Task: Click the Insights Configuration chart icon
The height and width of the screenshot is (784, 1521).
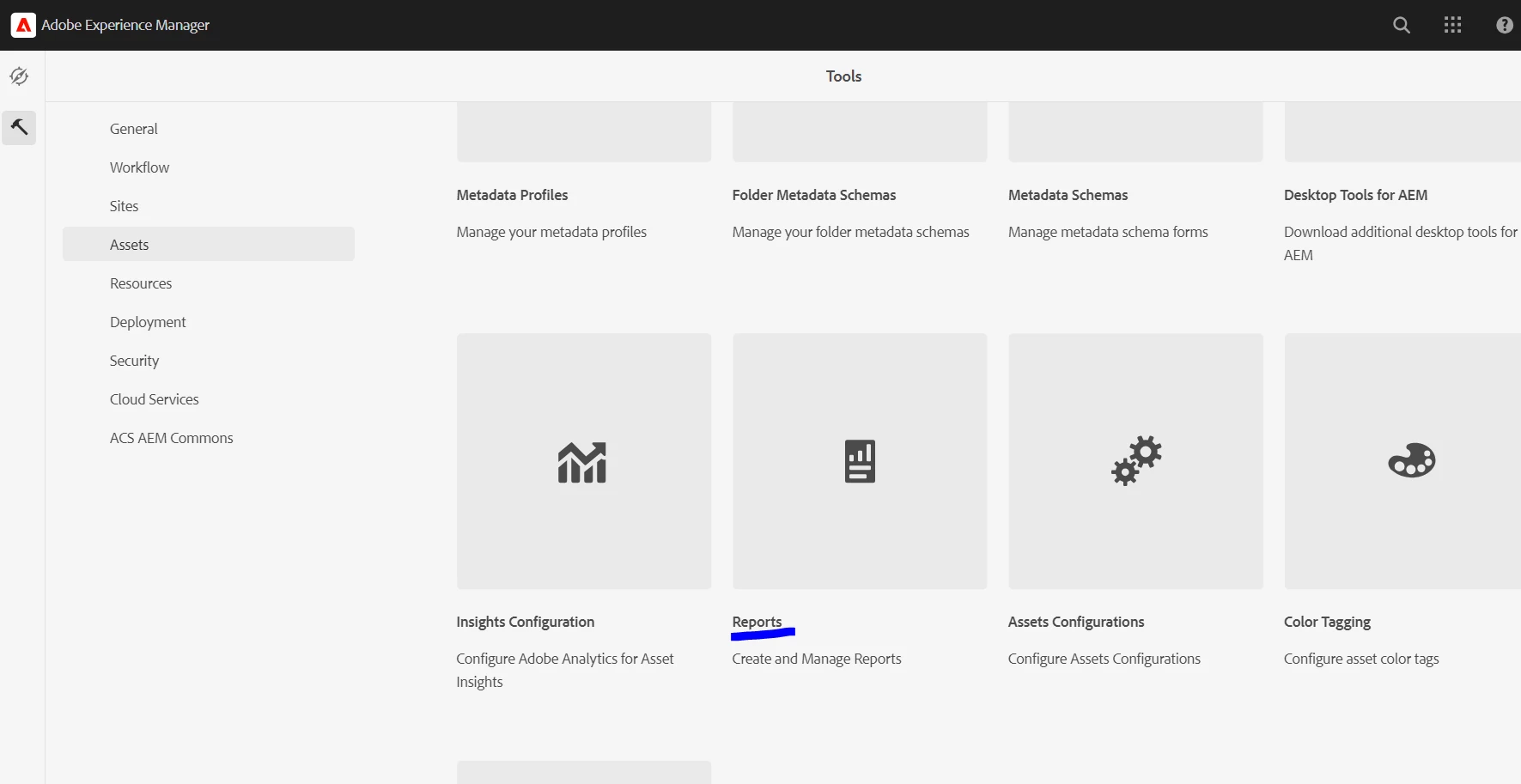Action: click(582, 462)
